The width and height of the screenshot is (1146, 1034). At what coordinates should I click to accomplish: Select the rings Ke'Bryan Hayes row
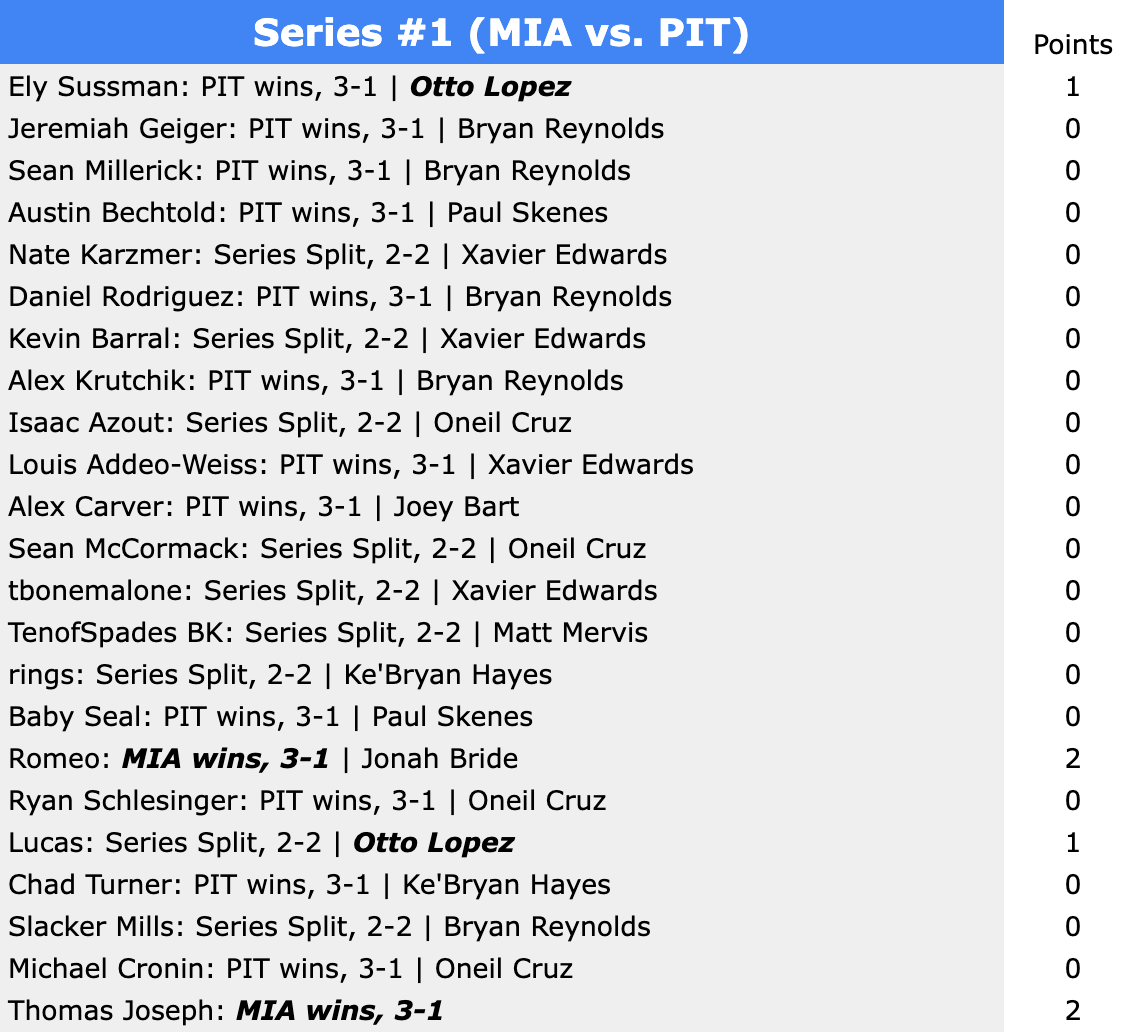pos(280,675)
